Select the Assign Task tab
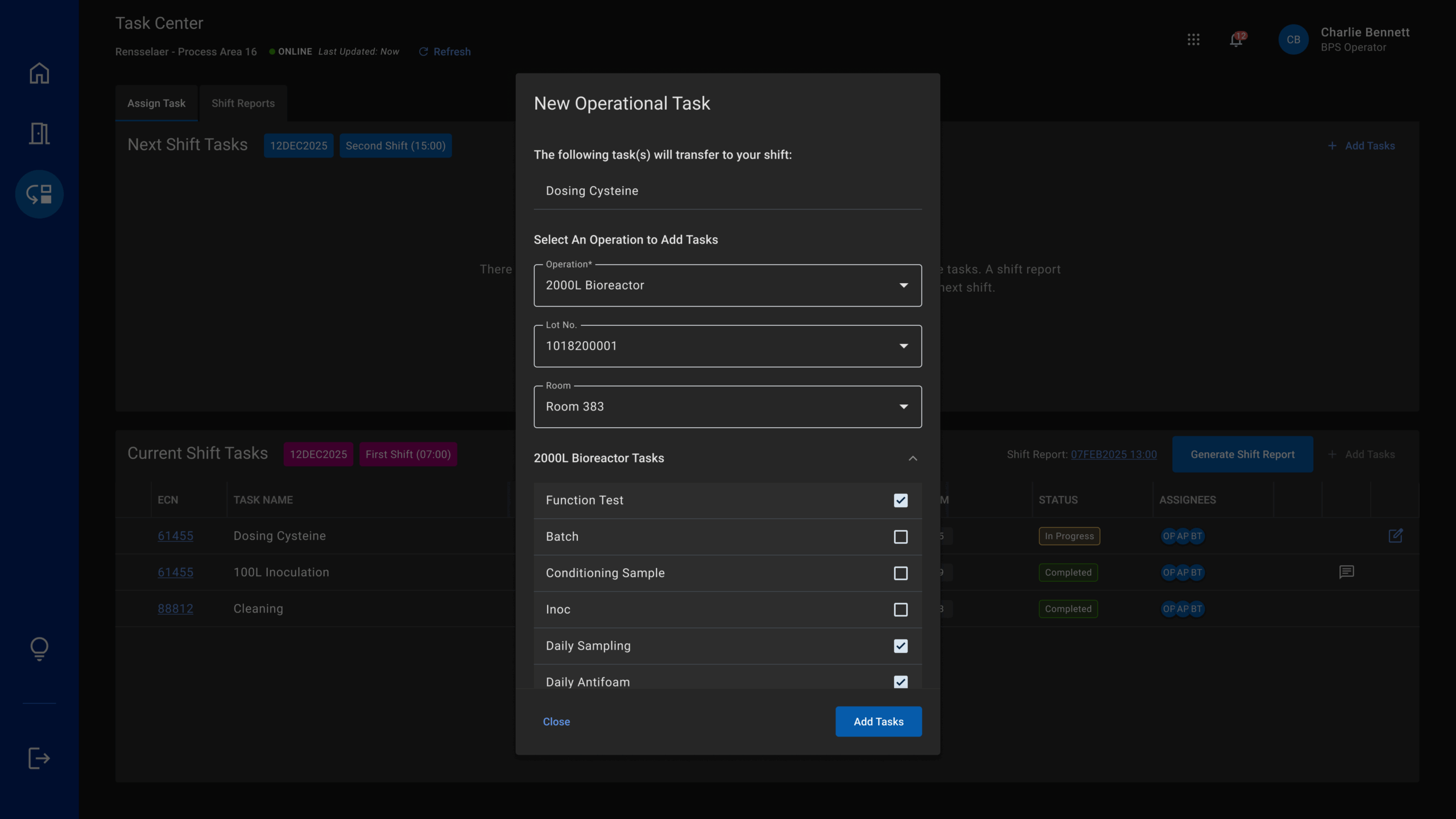The width and height of the screenshot is (1456, 819). pyautogui.click(x=156, y=103)
